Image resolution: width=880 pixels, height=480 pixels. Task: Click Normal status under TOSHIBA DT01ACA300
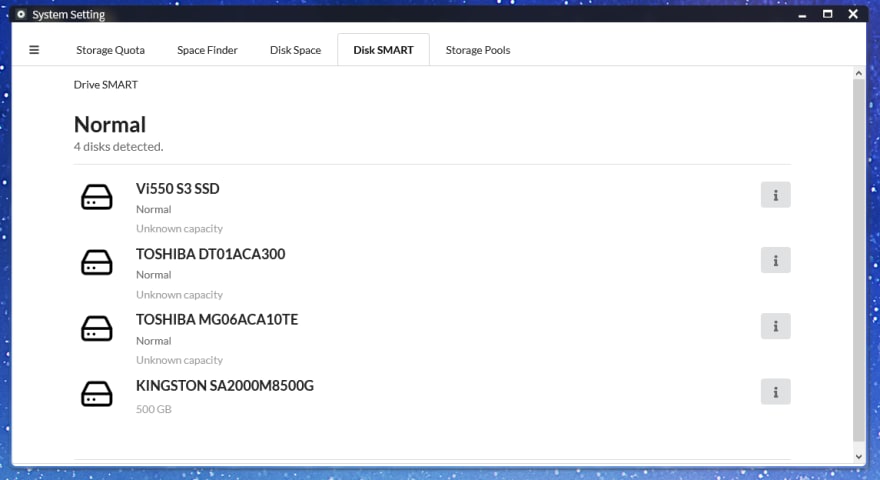[x=154, y=275]
